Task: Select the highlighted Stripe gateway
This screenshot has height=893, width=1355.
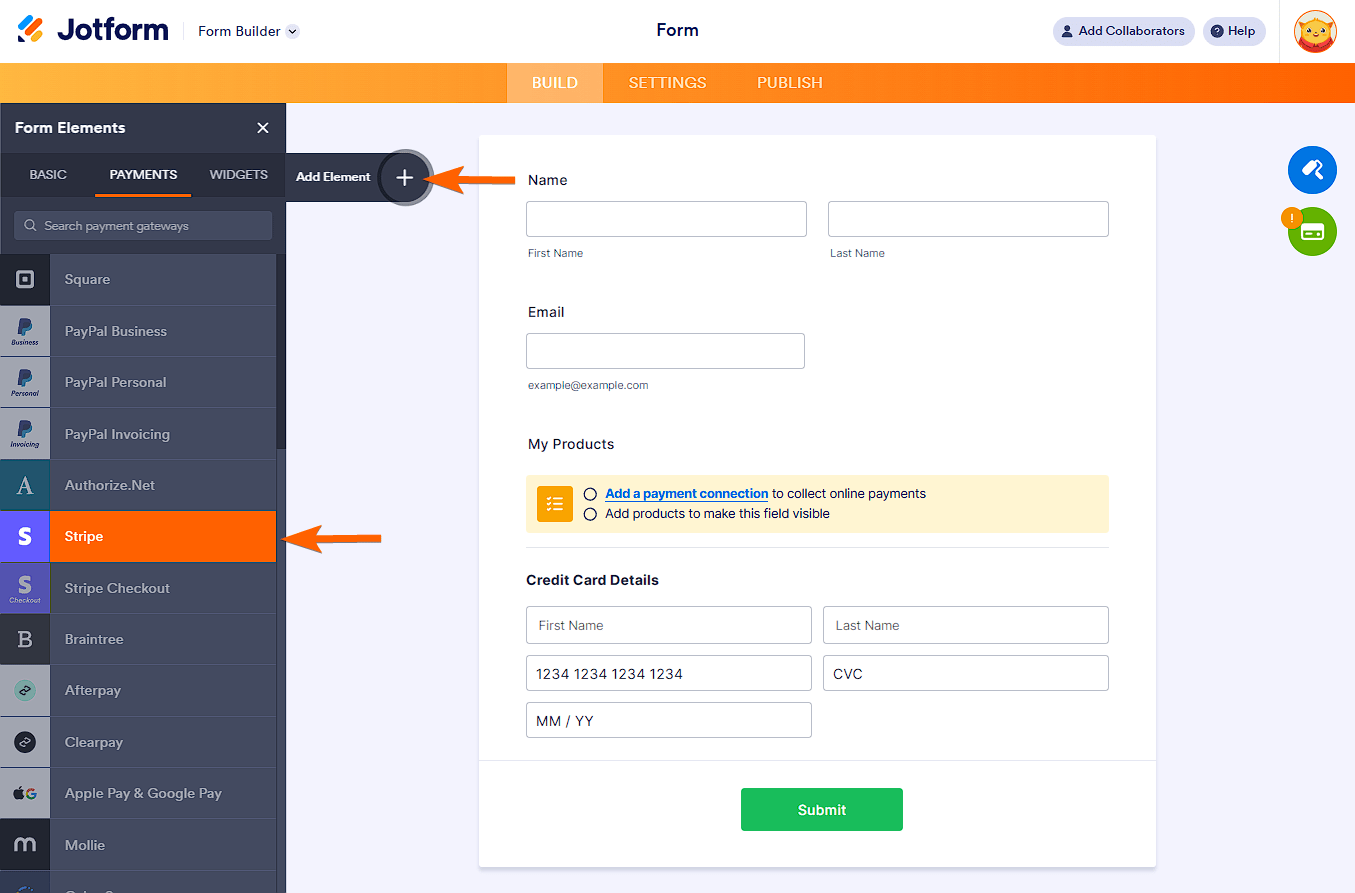Action: click(138, 537)
